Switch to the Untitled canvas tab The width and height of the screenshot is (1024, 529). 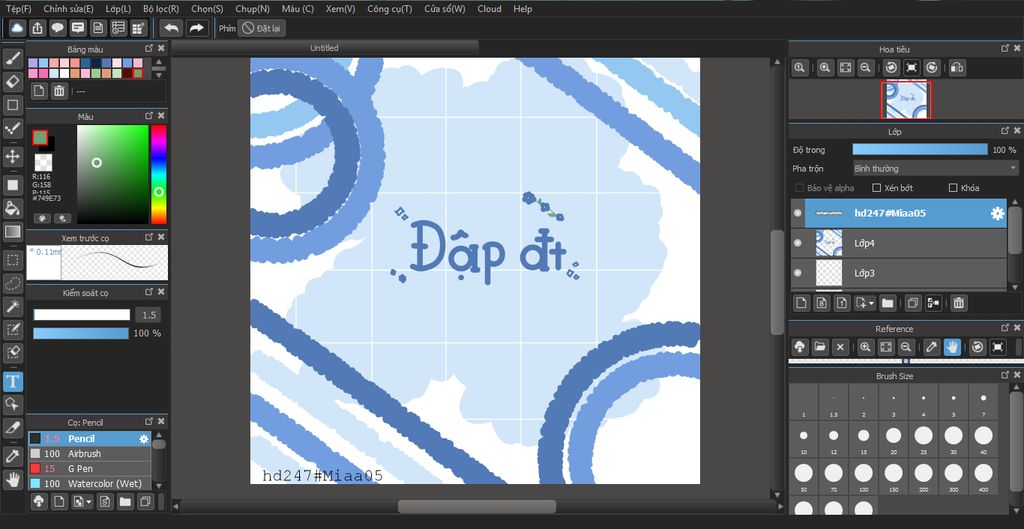click(x=325, y=48)
